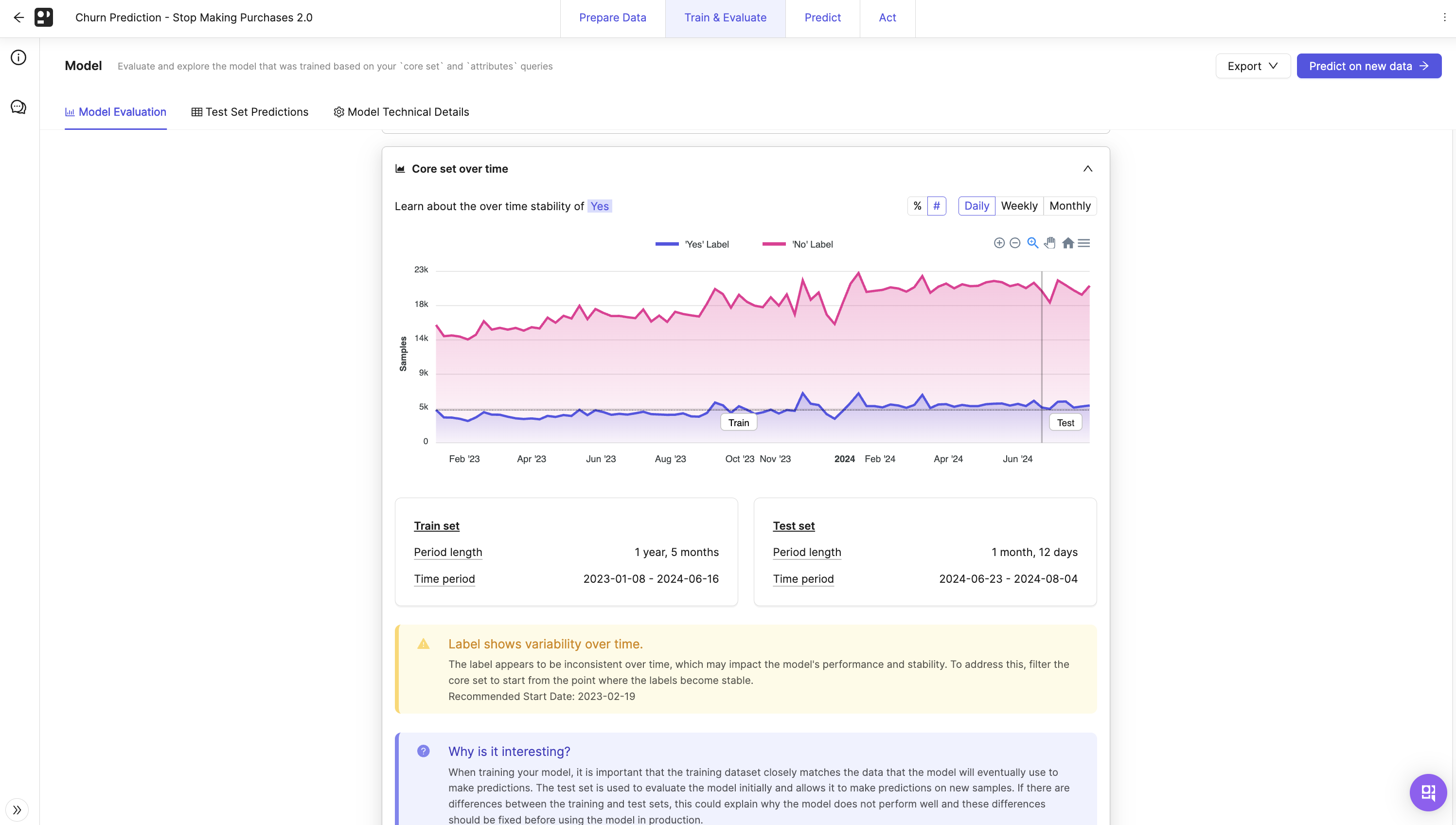Image resolution: width=1456 pixels, height=825 pixels.
Task: Click the chart zoom in icon
Action: [999, 243]
